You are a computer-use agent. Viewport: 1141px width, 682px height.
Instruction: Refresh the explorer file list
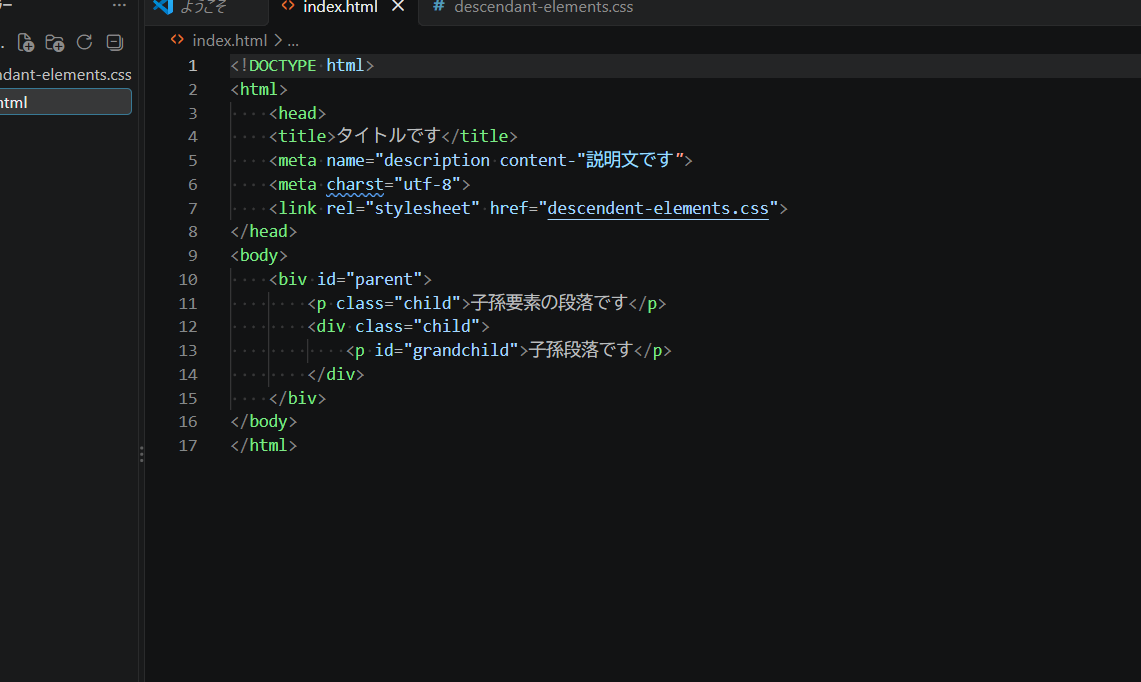click(x=84, y=42)
